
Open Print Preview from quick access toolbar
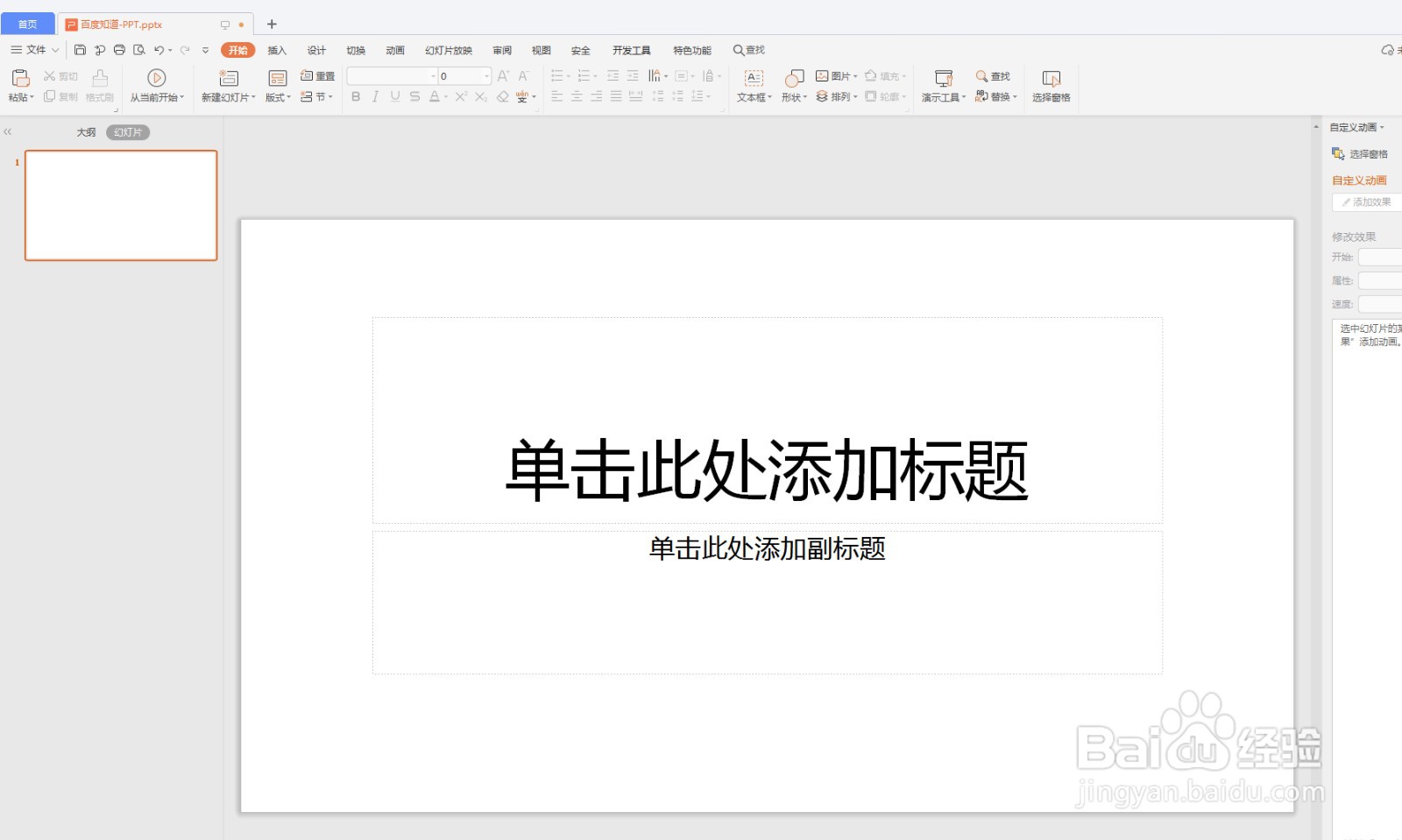point(138,50)
